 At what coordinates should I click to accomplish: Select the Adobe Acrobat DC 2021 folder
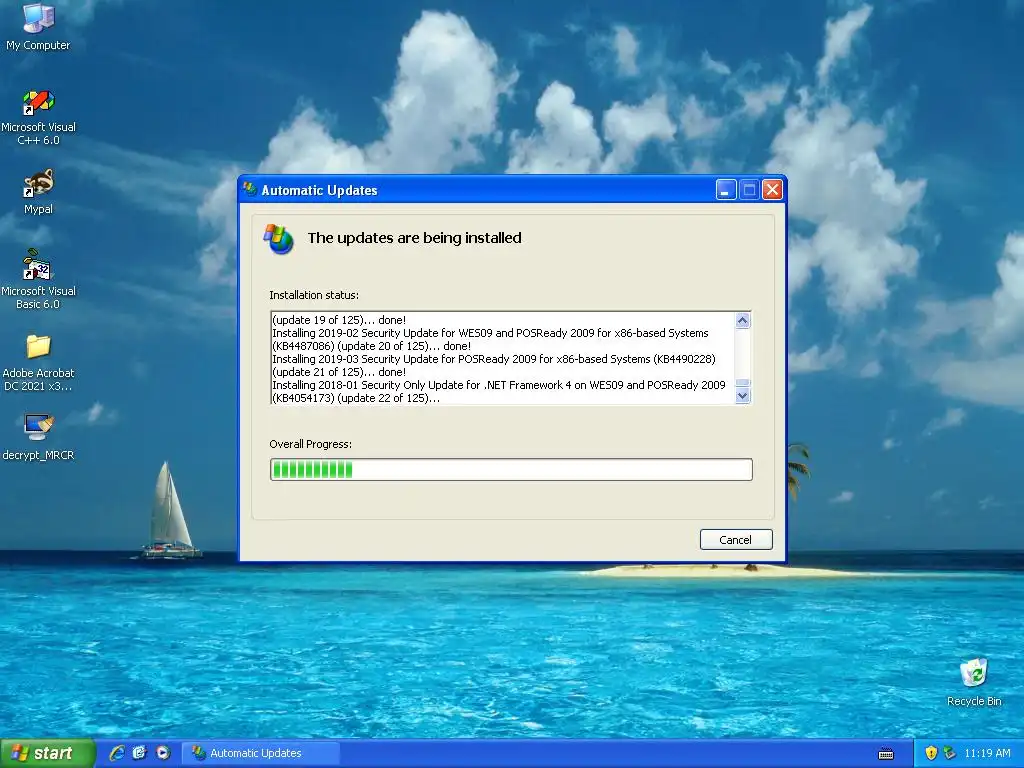(38, 362)
